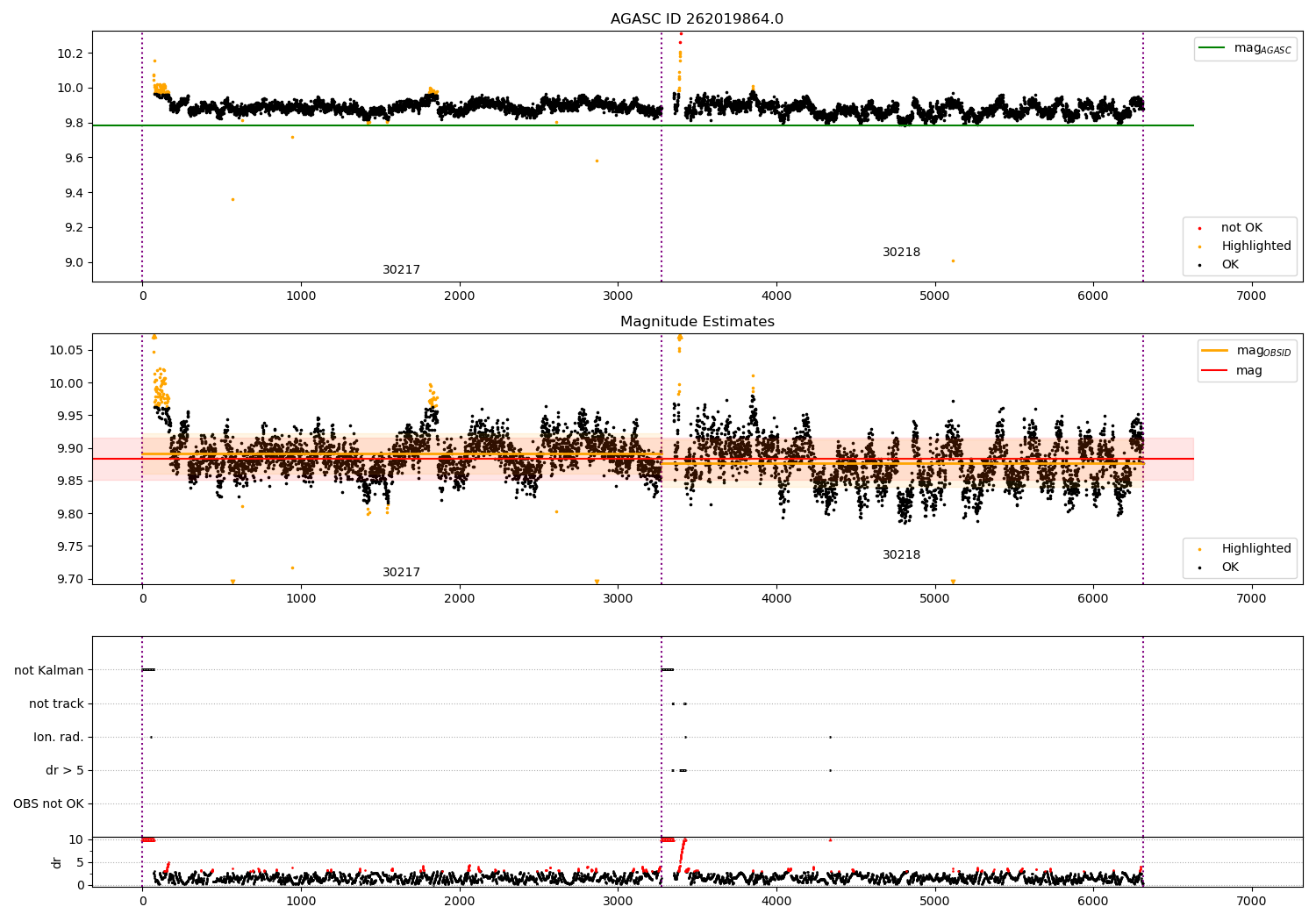Click the orange mag OBSID legend line swatch
Viewport: 1316px width, 921px height.
(x=1215, y=351)
